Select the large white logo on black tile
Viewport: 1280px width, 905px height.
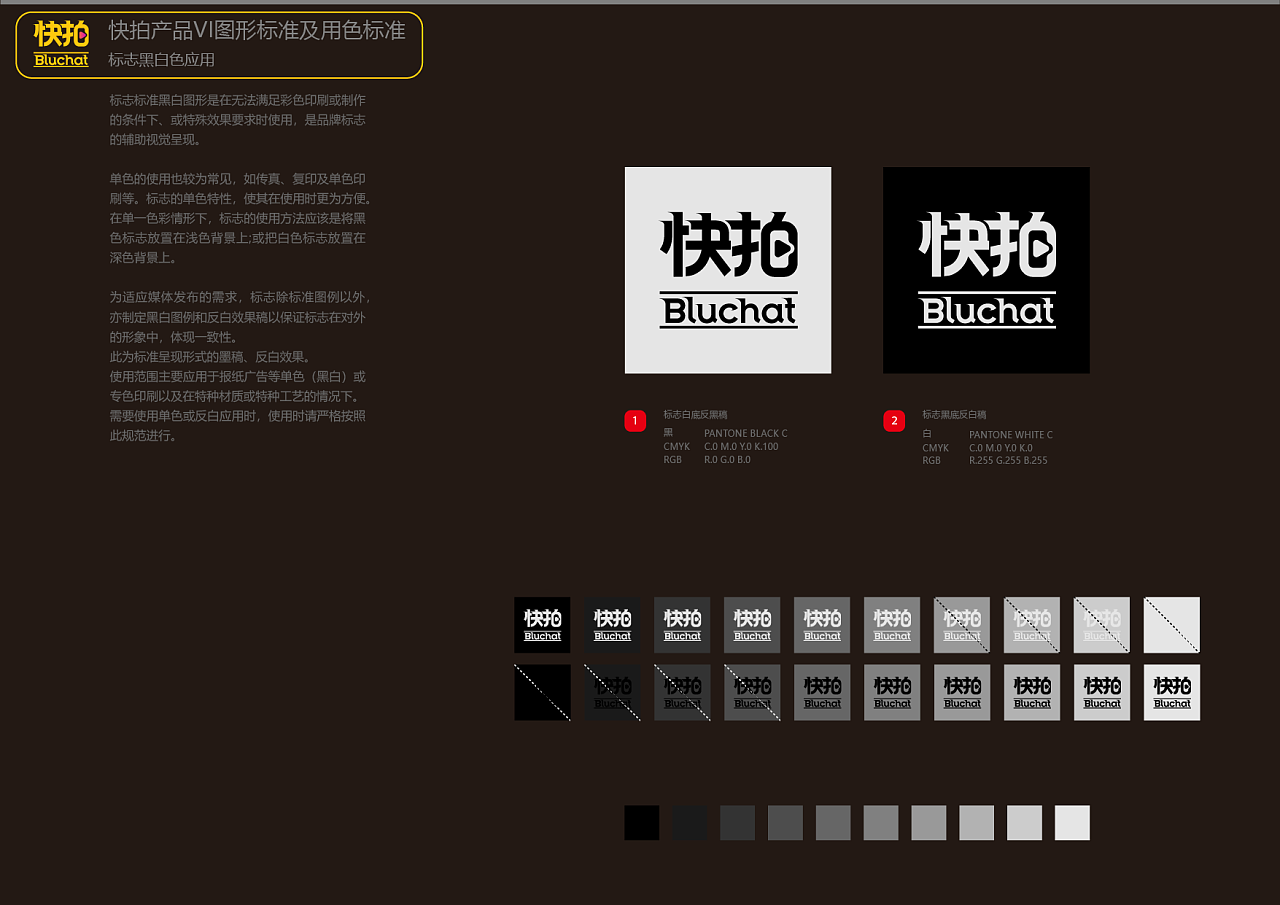pyautogui.click(x=986, y=270)
